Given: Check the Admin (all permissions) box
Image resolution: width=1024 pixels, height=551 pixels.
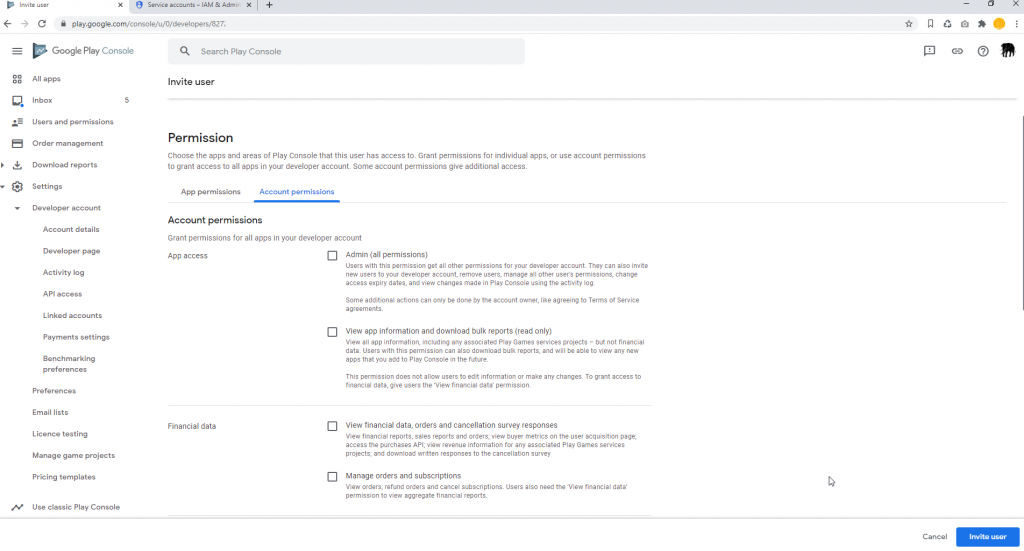Looking at the screenshot, I should click(x=332, y=256).
